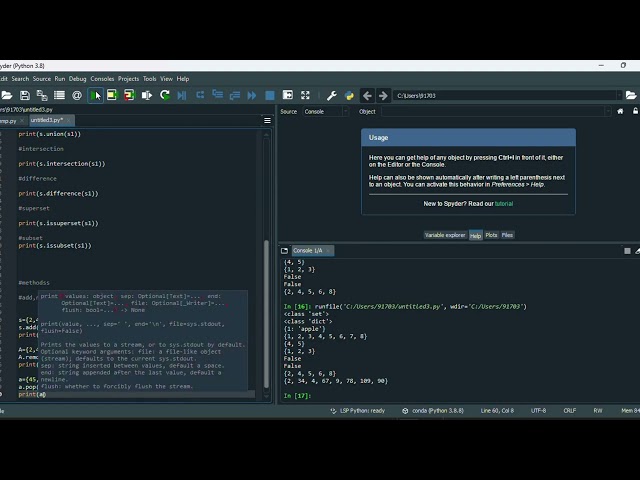The width and height of the screenshot is (640, 480).
Task: Click 'UTF-8' in the status bar
Action: click(538, 411)
